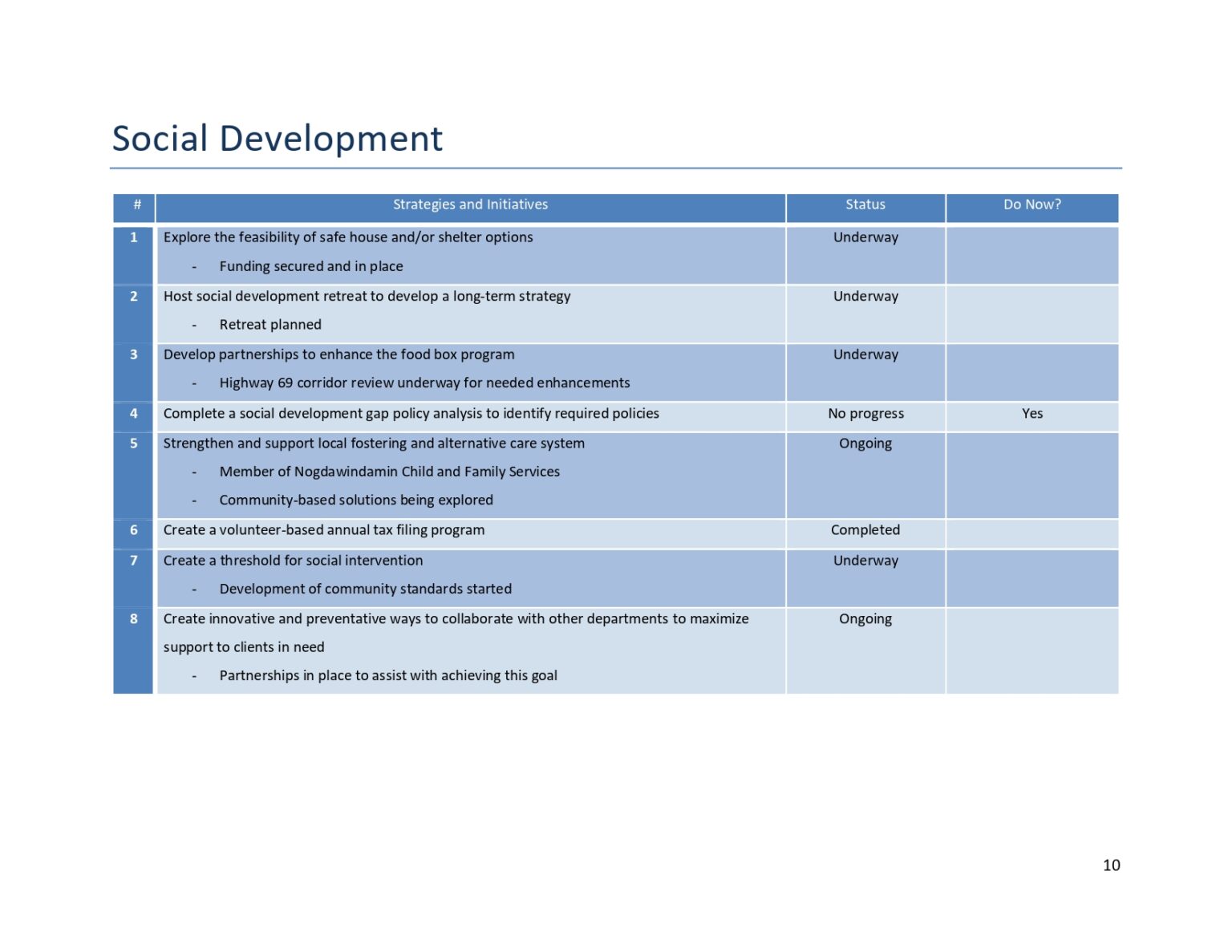Click 'Create a volunteer-based annual tax filing program'
1232x952 pixels.
tap(324, 530)
